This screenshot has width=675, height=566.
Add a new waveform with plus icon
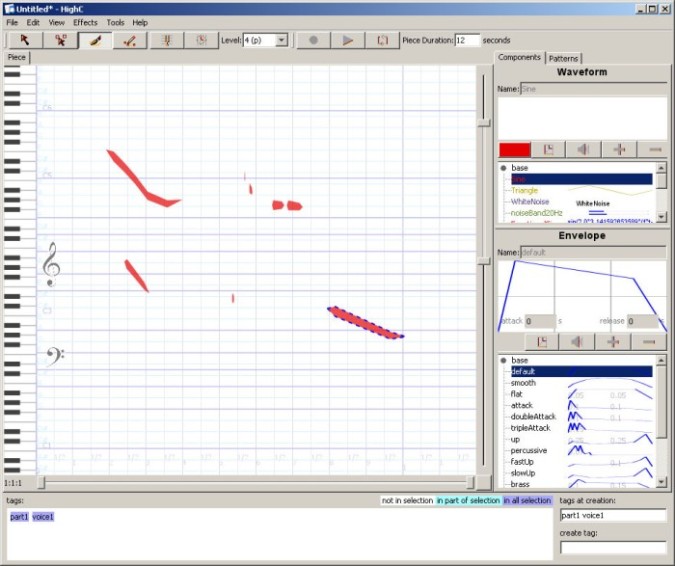619,149
